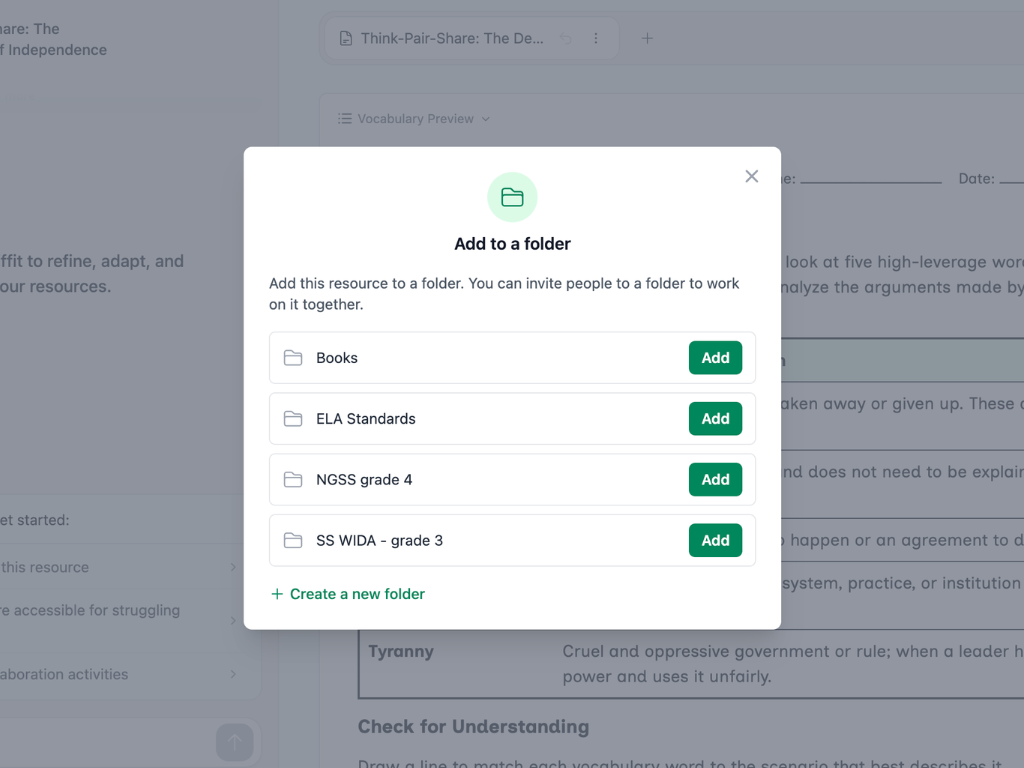Image resolution: width=1024 pixels, height=768 pixels.
Task: Close the Add to a folder dialog
Action: point(752,176)
